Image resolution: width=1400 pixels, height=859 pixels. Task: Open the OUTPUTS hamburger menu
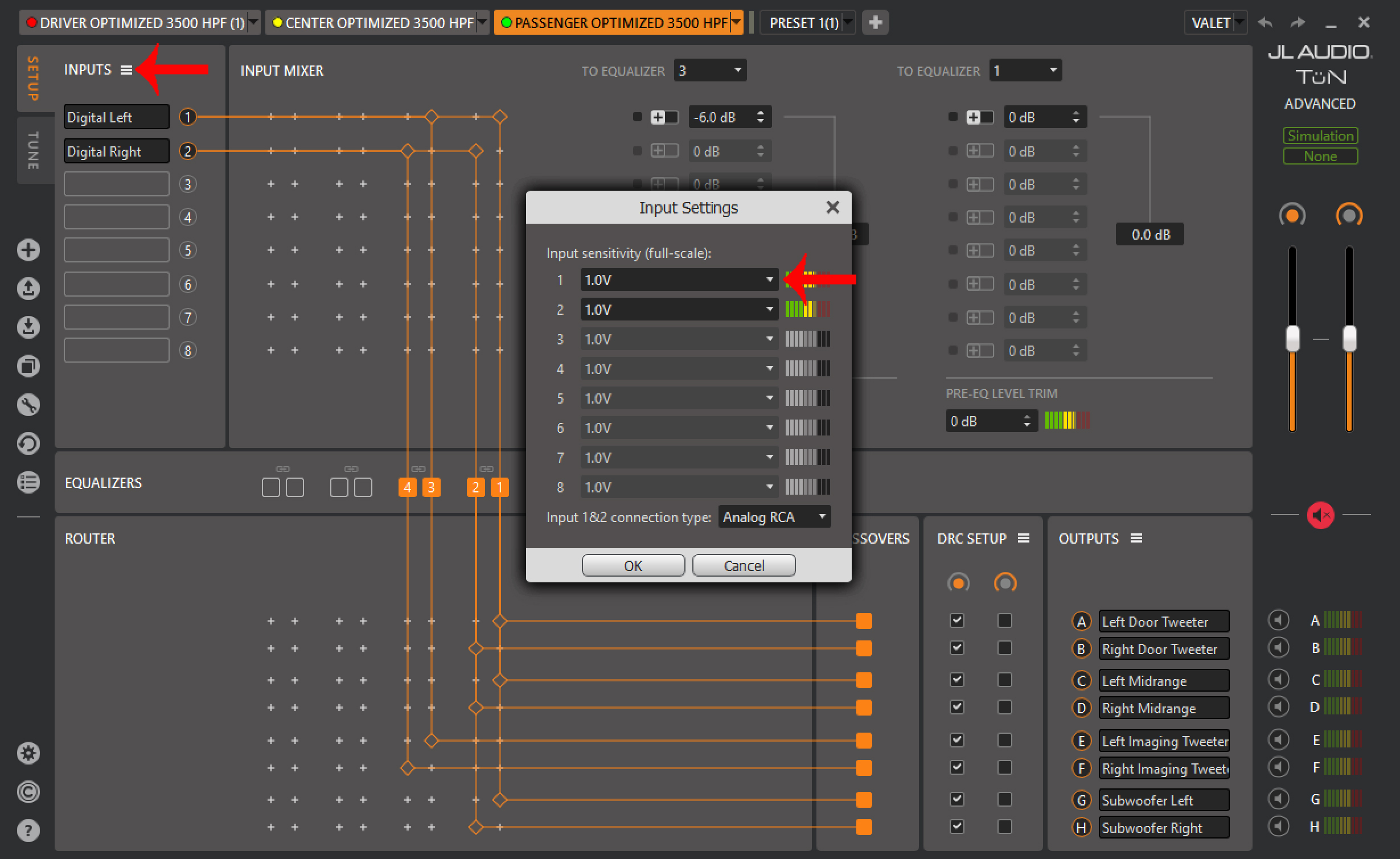1136,539
